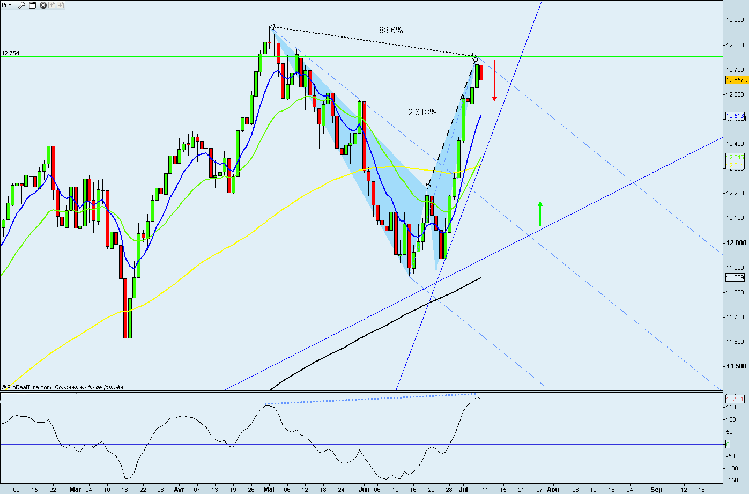Click the first greyed-out arrow toolbar icon
Viewport: 749px width, 494px height.
tap(52, 5)
